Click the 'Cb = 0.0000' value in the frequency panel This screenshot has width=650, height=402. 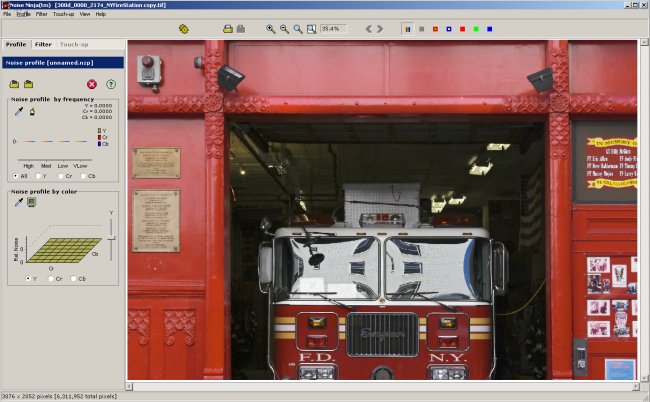[x=97, y=117]
